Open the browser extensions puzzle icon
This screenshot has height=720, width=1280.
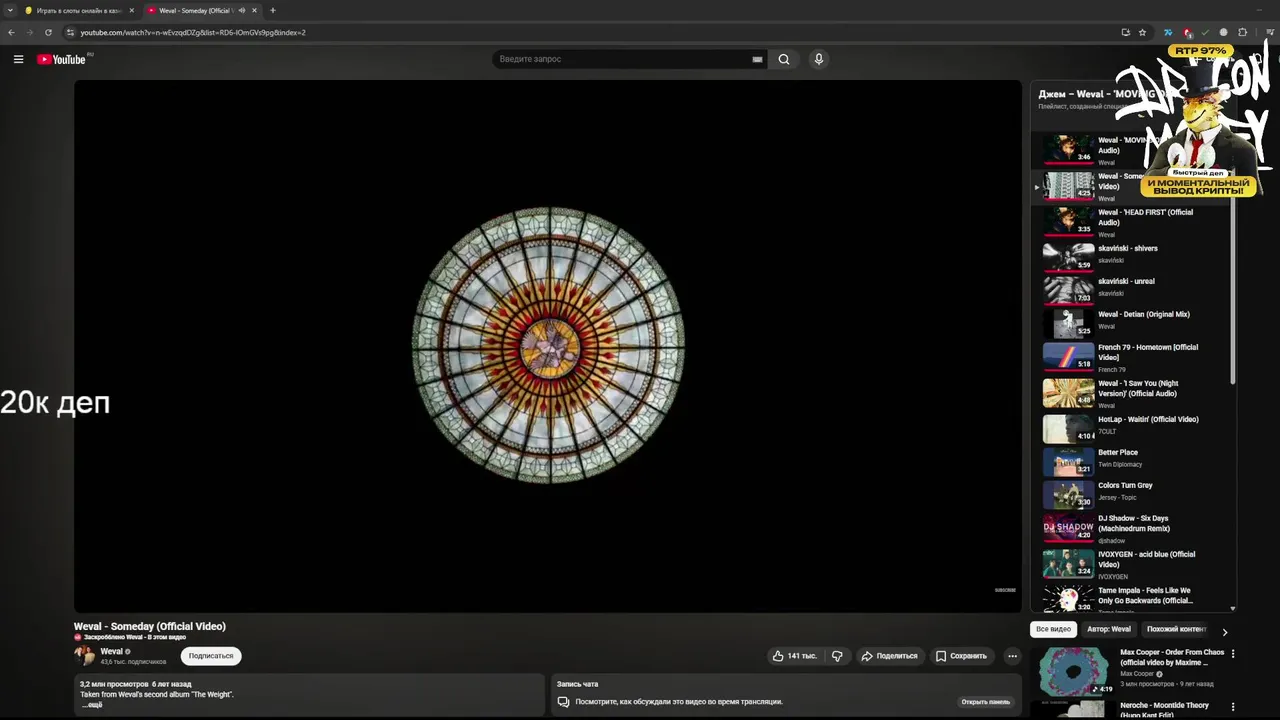pos(1243,32)
